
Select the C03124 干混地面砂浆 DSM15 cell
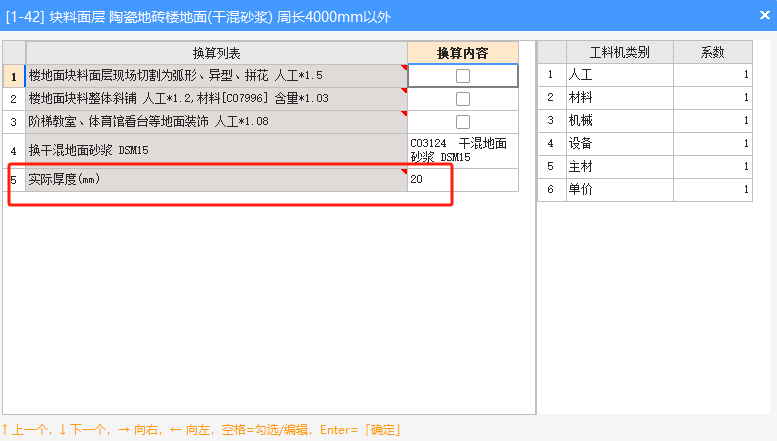click(463, 151)
